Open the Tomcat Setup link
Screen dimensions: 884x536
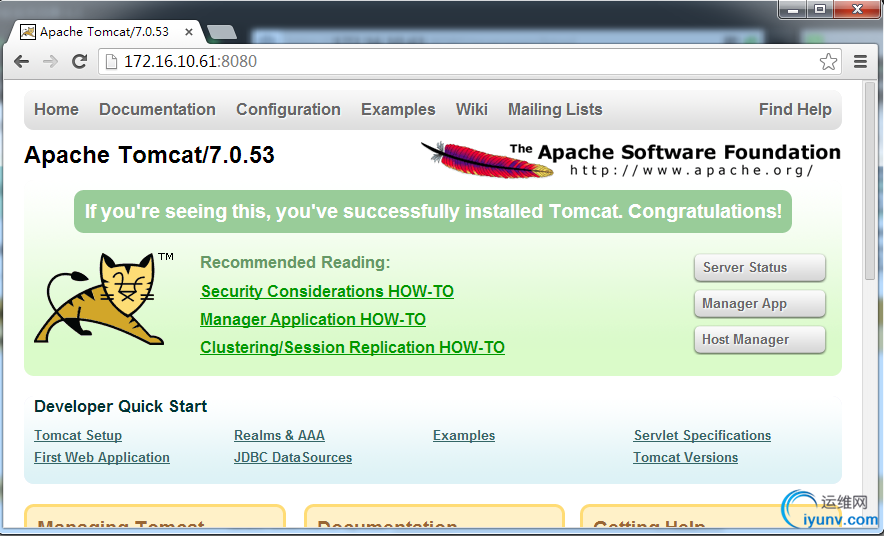point(78,436)
